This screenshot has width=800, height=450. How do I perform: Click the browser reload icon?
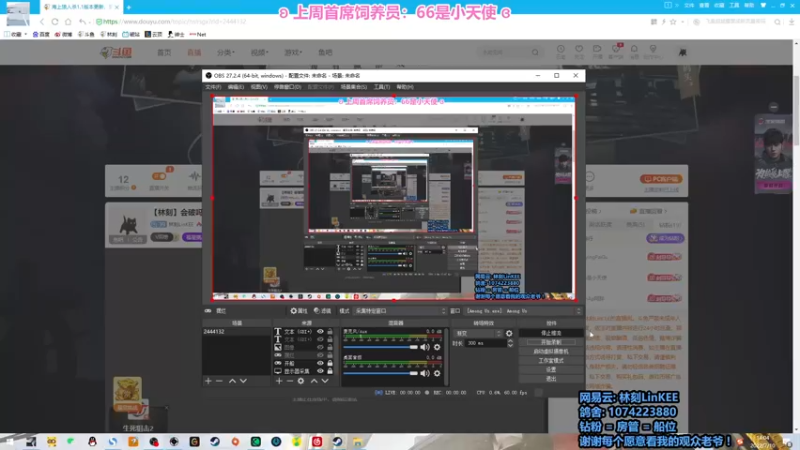click(55, 21)
